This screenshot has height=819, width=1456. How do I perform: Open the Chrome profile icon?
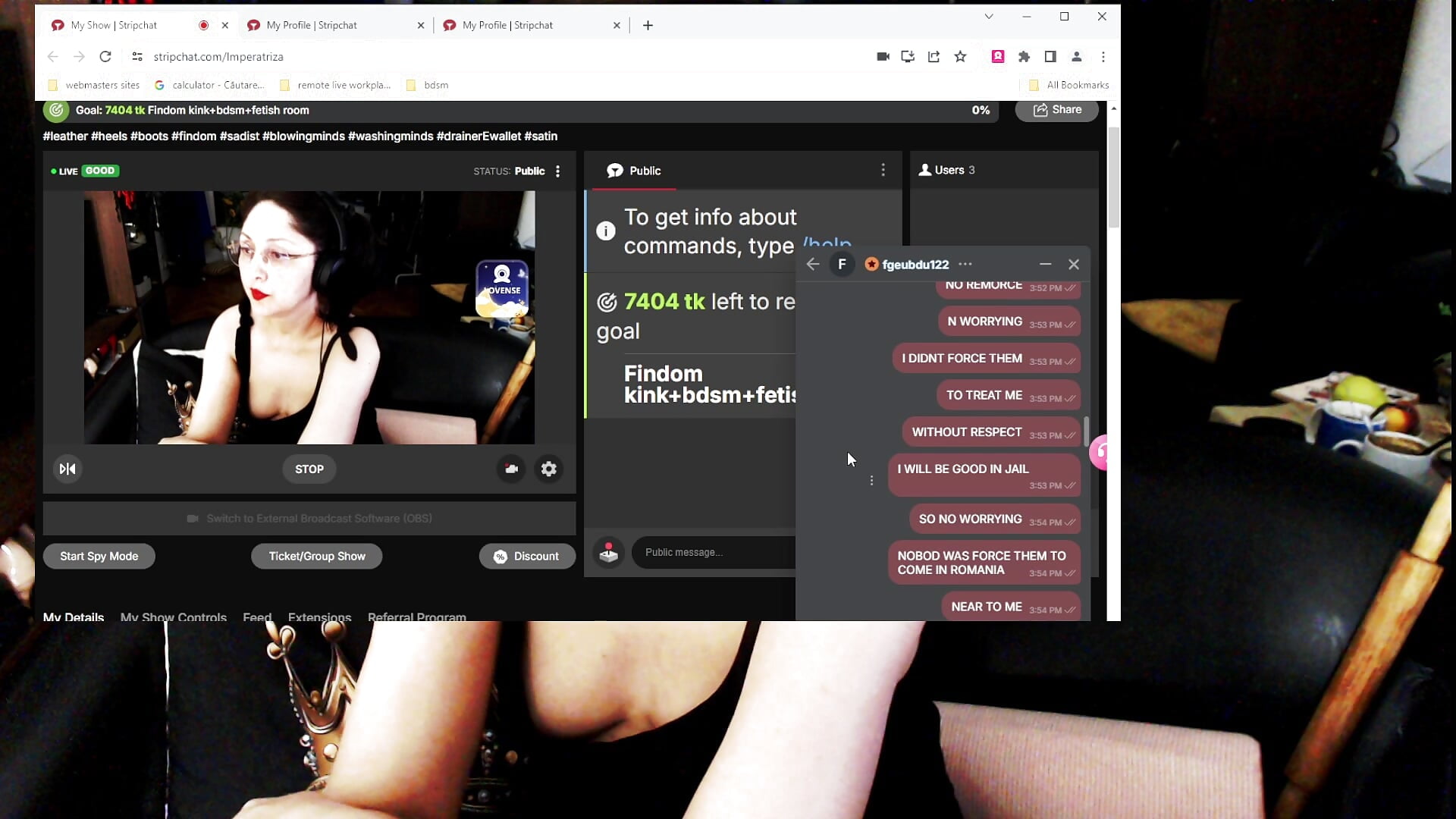click(x=1076, y=57)
